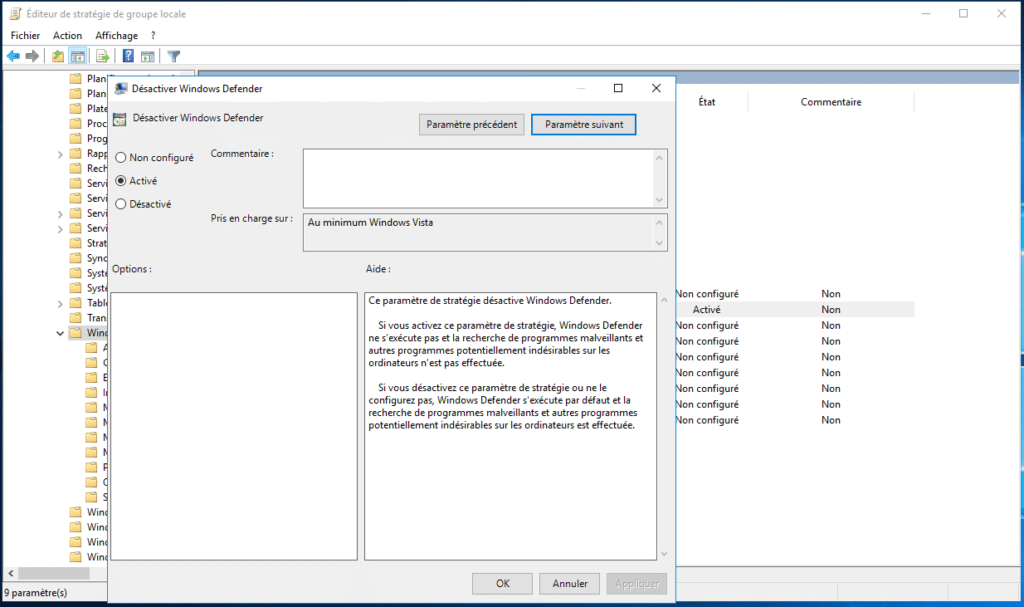Click the folder icon next to Rech
This screenshot has height=607, width=1024.
[76, 169]
